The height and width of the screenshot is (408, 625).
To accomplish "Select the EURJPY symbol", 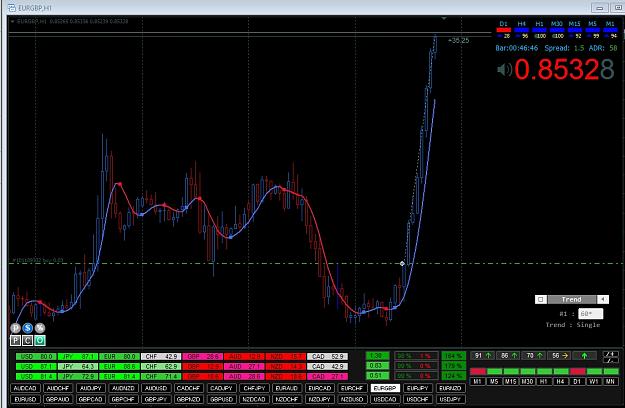I will [x=417, y=388].
